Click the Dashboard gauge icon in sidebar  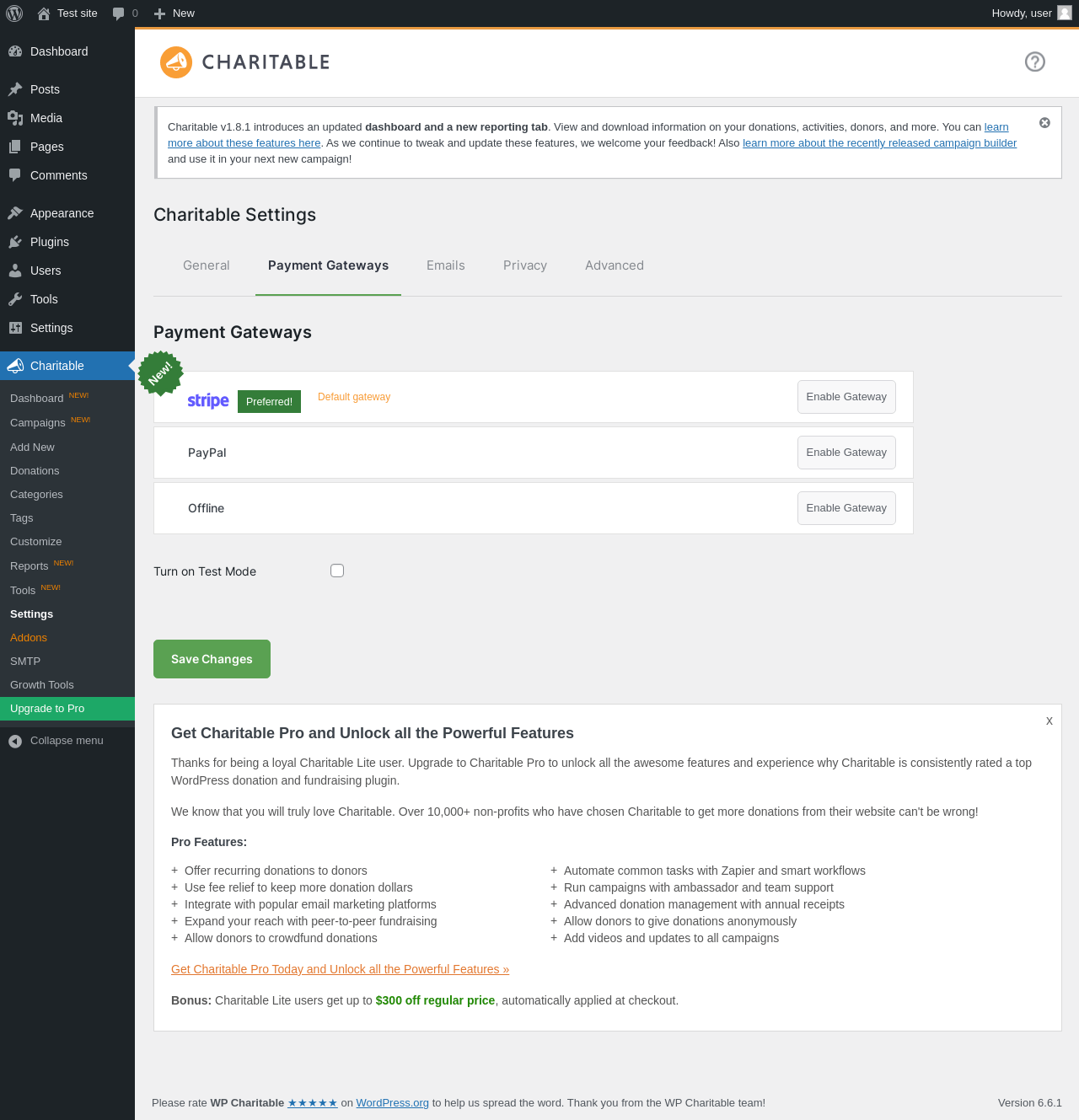[15, 51]
